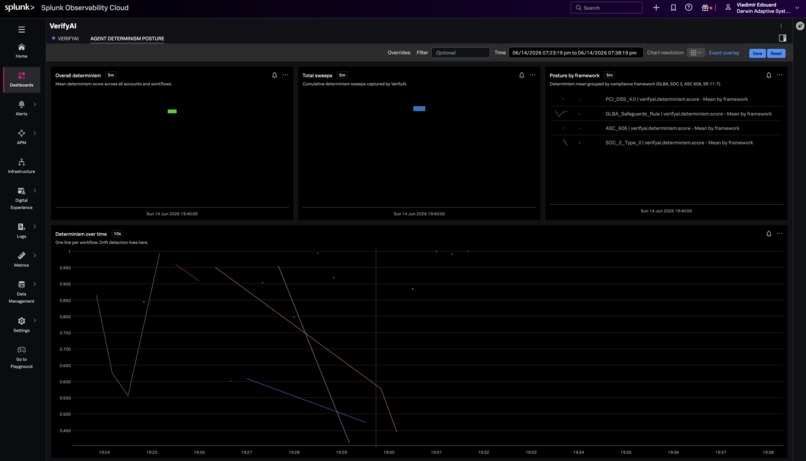The image size is (806, 461).
Task: Toggle favorite star next to VERIFYAI
Action: tap(53, 38)
